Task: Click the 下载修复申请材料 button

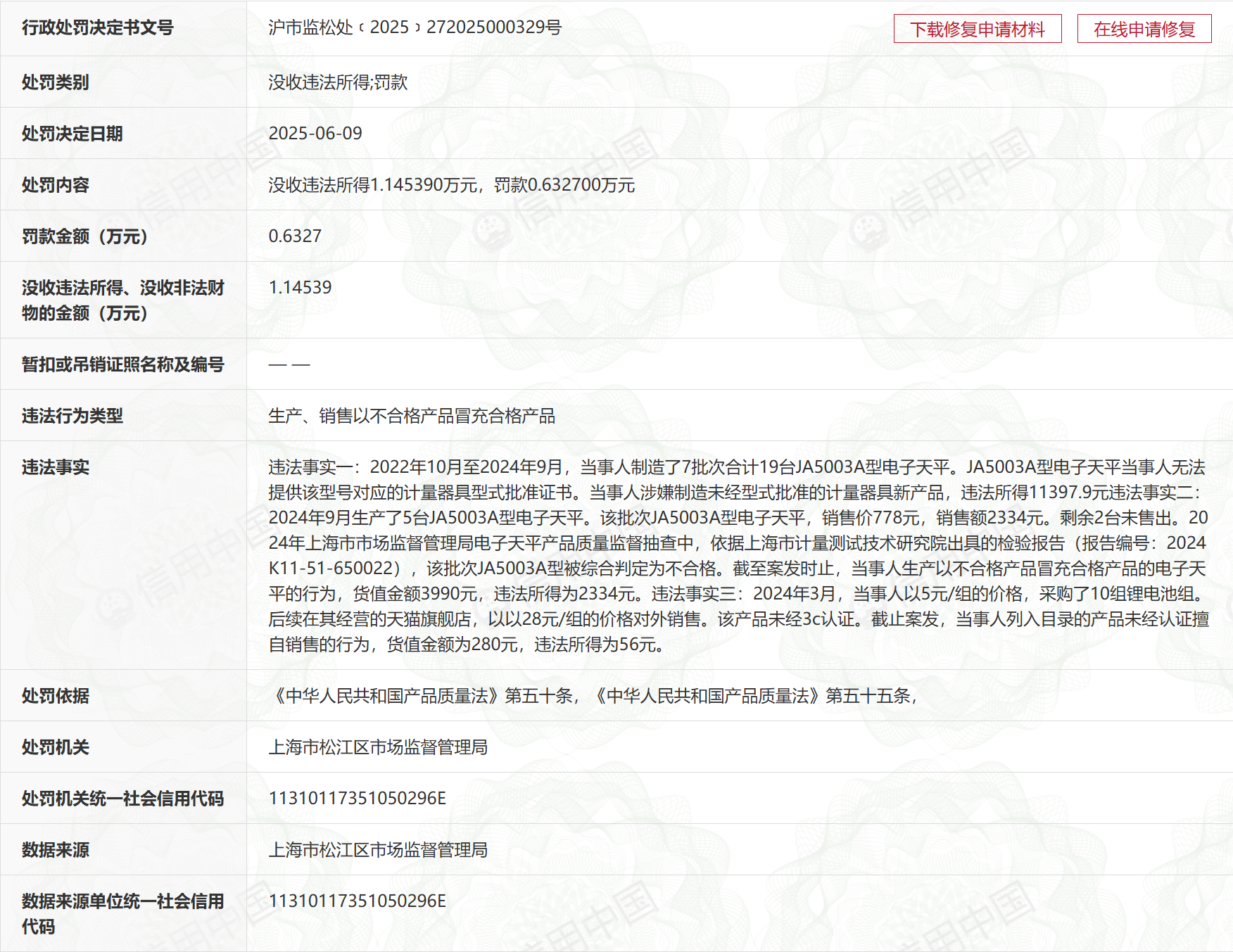Action: 977,29
